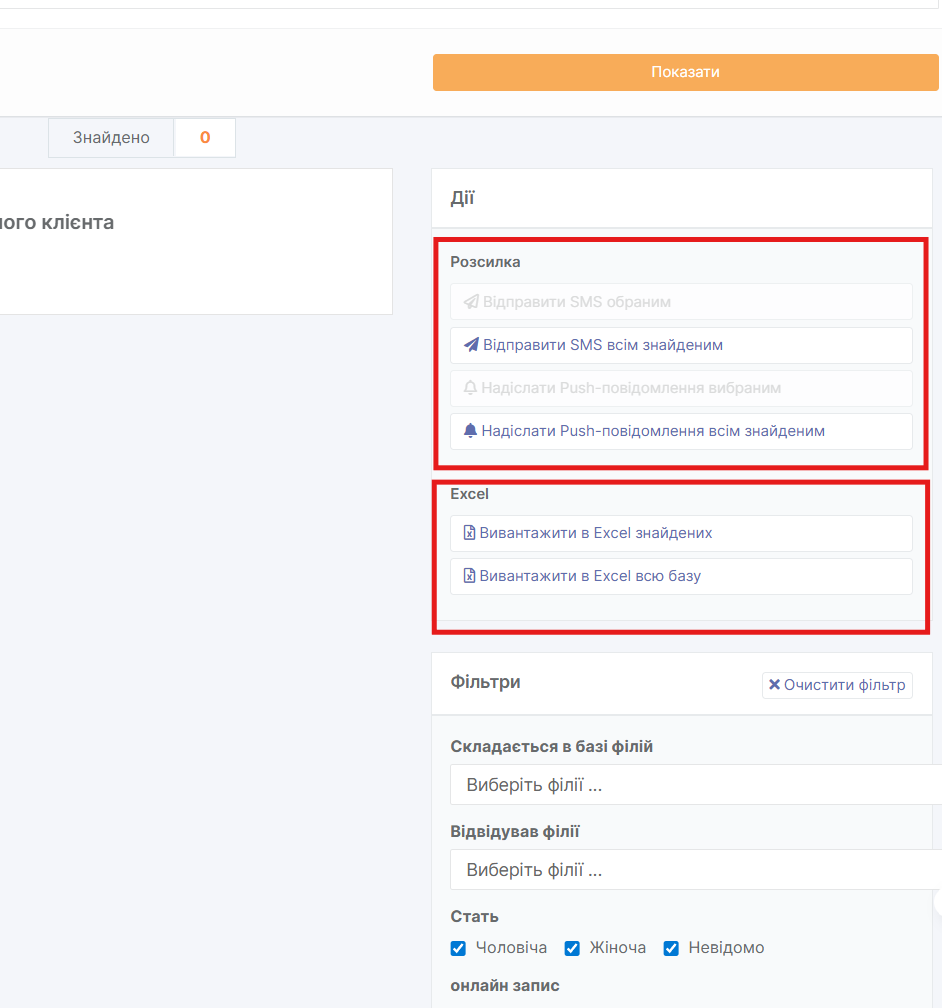
Task: Open the Відвідував філії branch selector
Action: click(x=694, y=870)
